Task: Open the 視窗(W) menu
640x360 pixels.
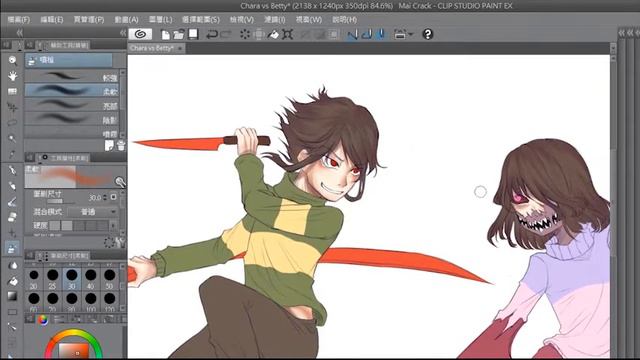Action: (309, 20)
